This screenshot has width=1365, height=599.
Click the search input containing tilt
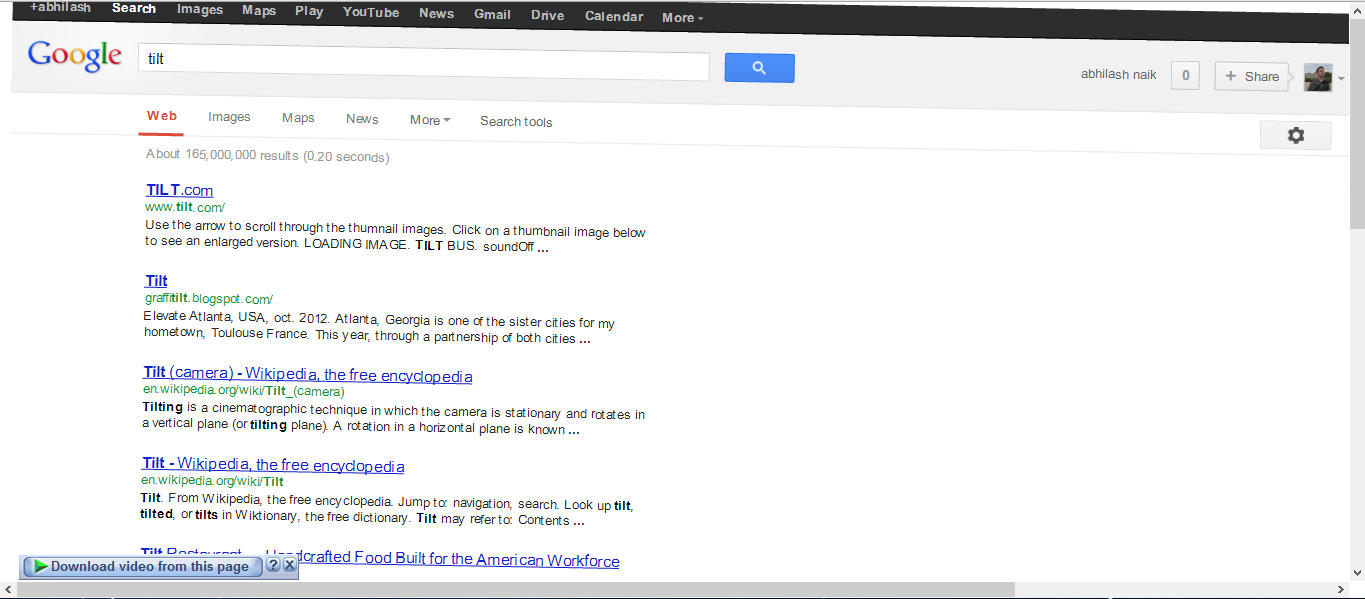(424, 60)
